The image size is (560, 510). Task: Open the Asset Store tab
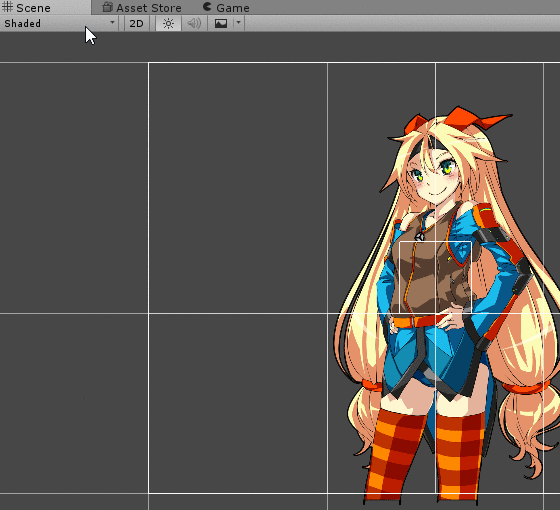142,8
